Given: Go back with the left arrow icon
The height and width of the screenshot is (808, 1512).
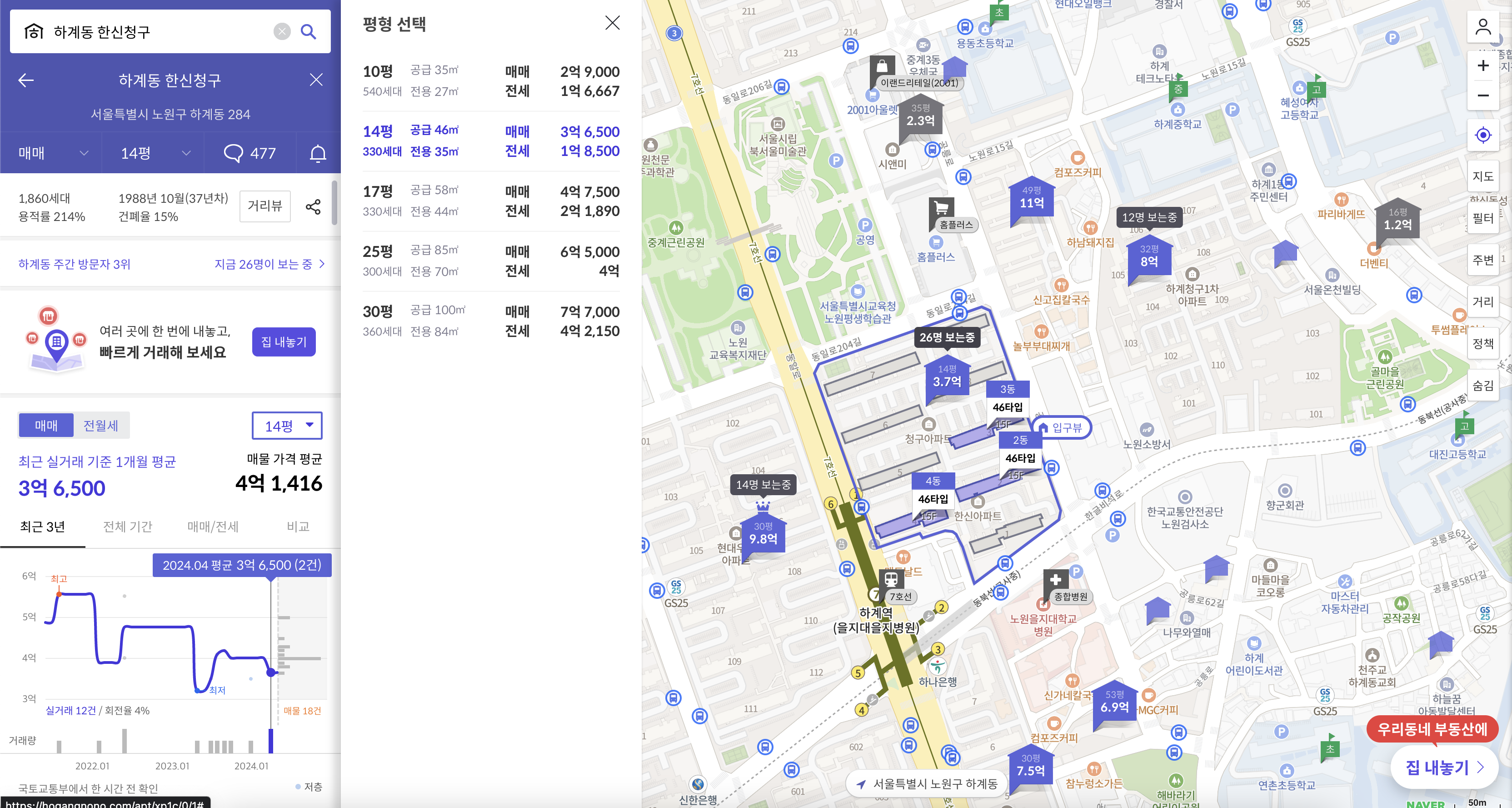Looking at the screenshot, I should click(26, 80).
